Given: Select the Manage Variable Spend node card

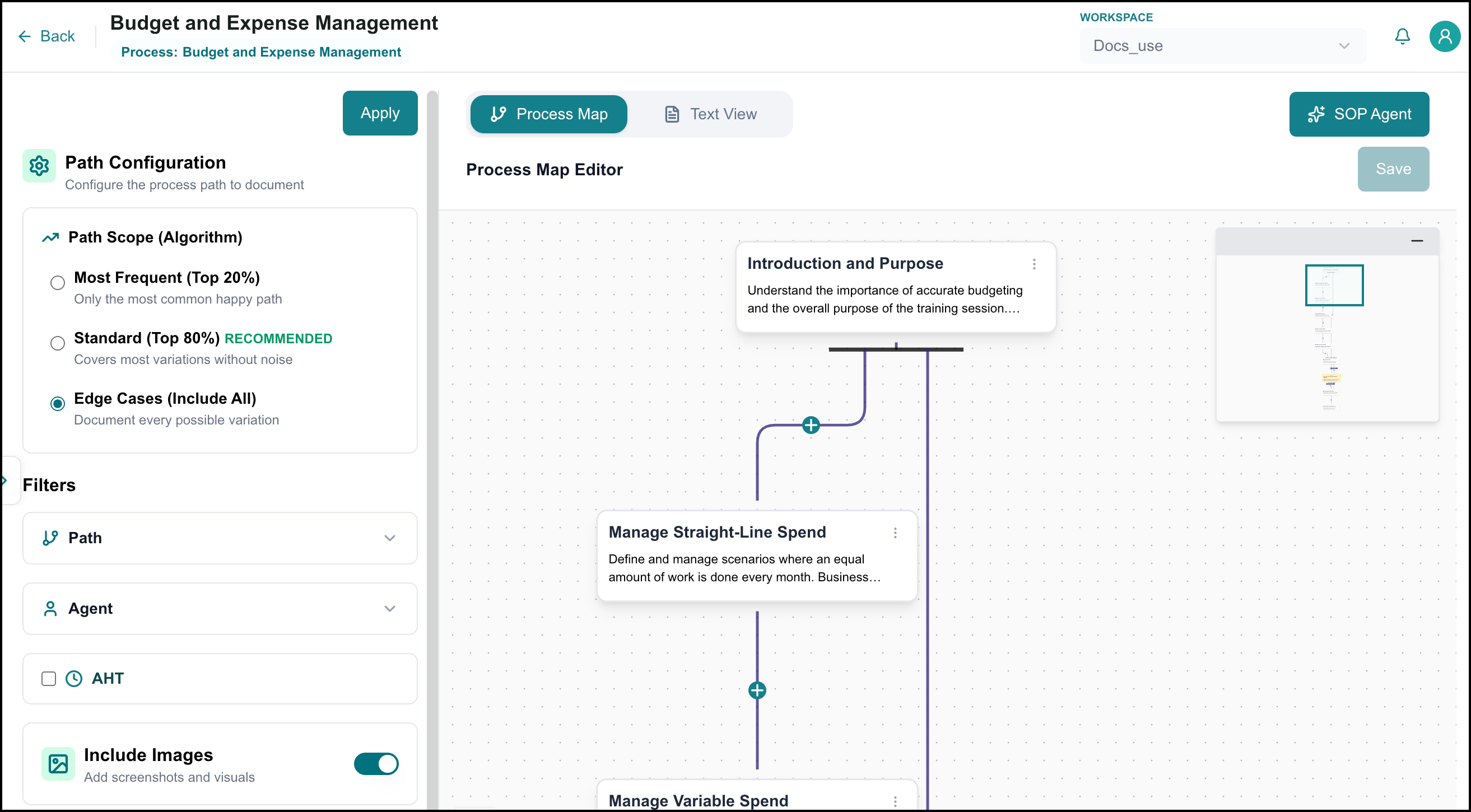Looking at the screenshot, I should point(757,795).
